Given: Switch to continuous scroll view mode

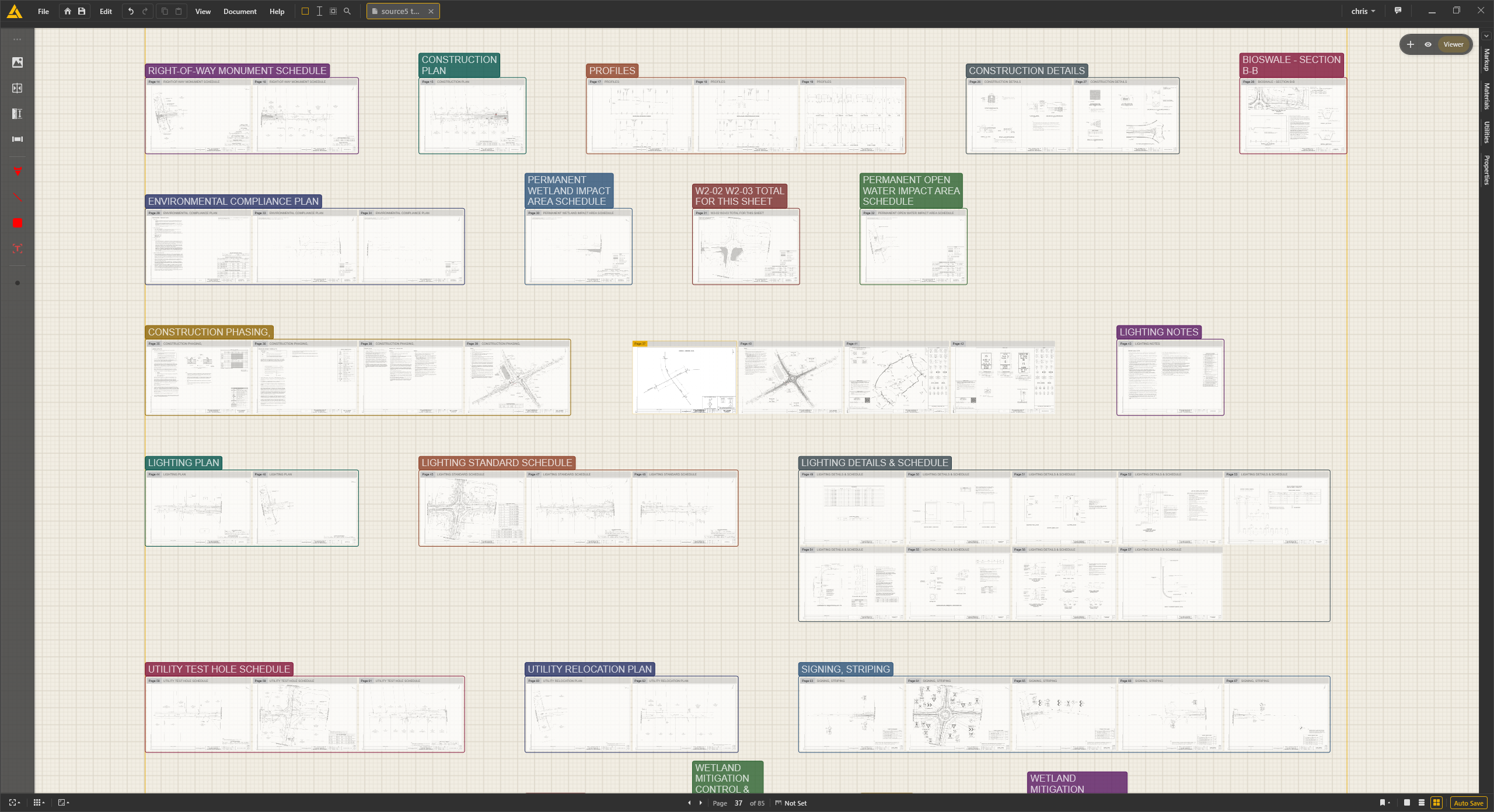Looking at the screenshot, I should click(1422, 803).
